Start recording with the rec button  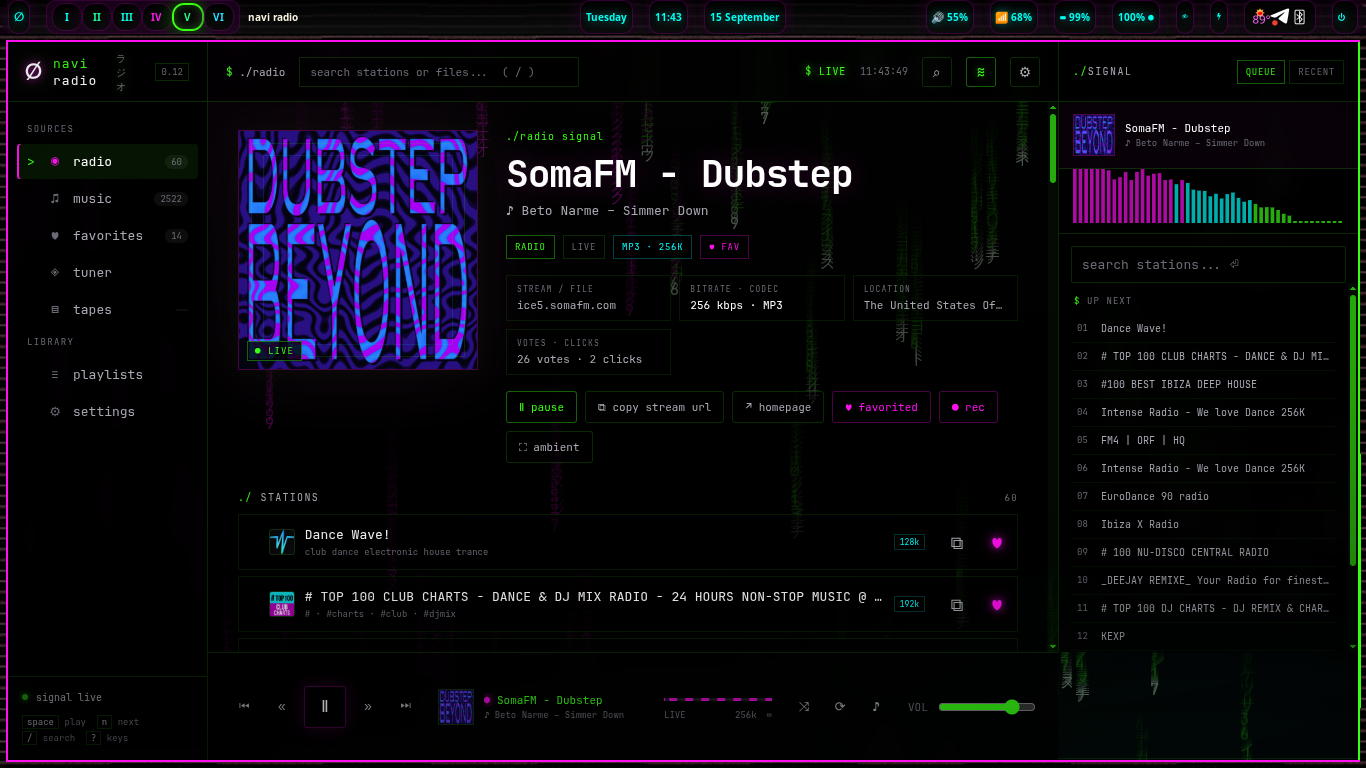point(968,407)
